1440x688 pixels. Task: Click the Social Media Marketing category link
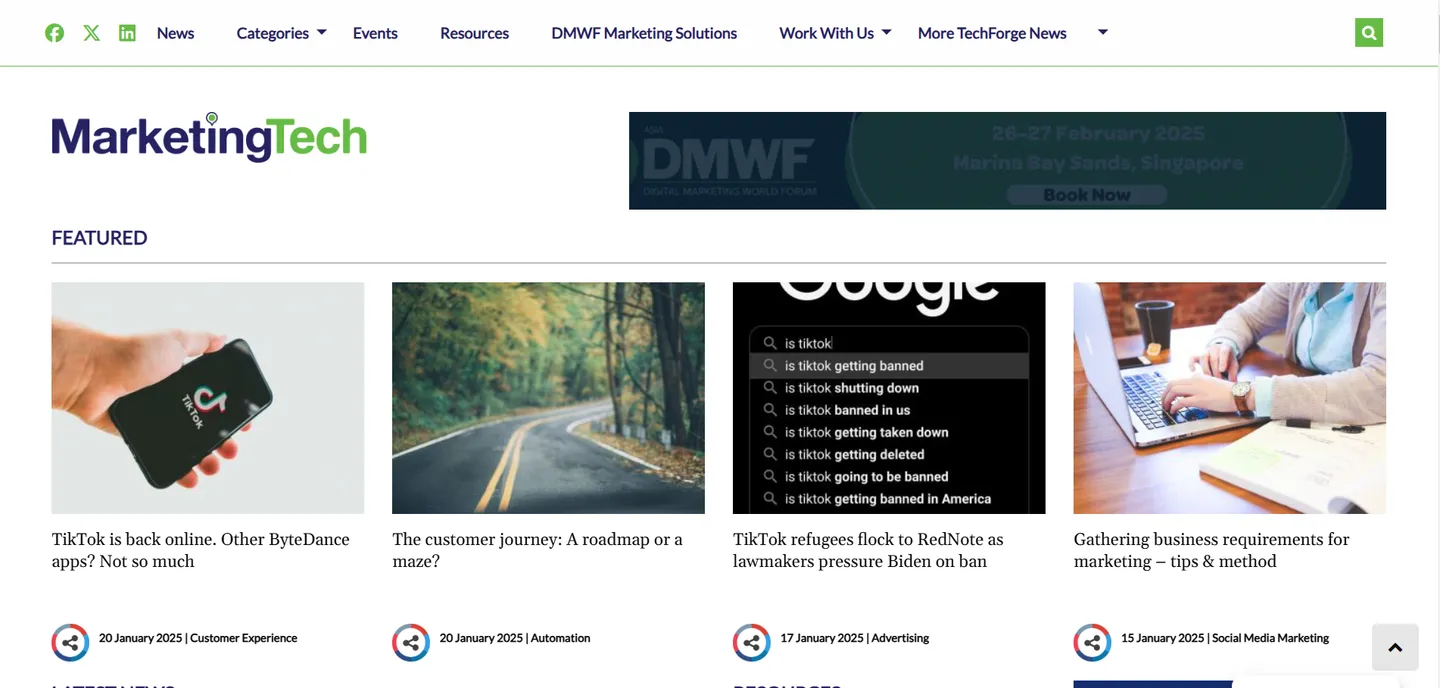pyautogui.click(x=1270, y=638)
